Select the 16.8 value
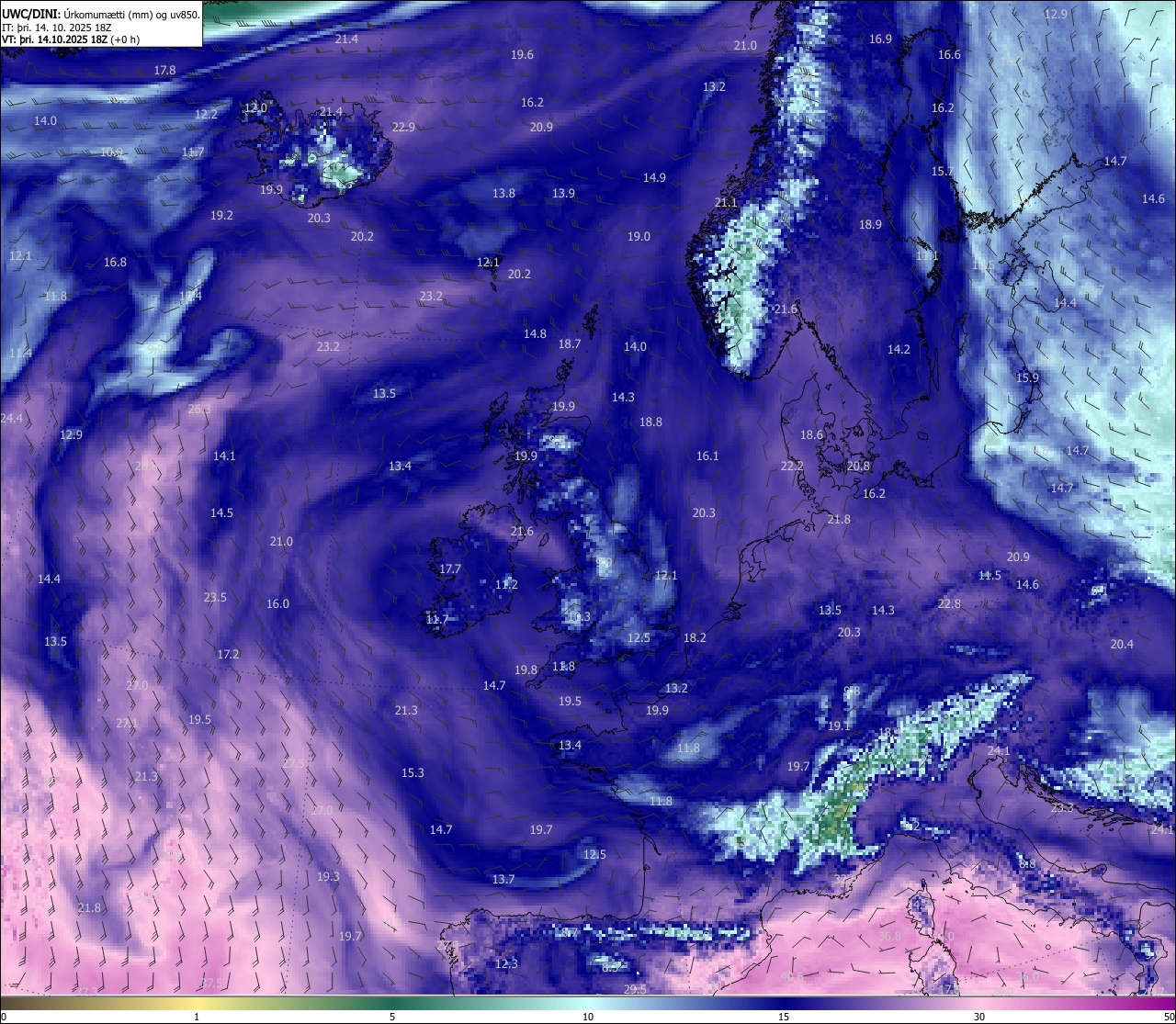Screen dimensions: 1176x1024 click(x=115, y=263)
